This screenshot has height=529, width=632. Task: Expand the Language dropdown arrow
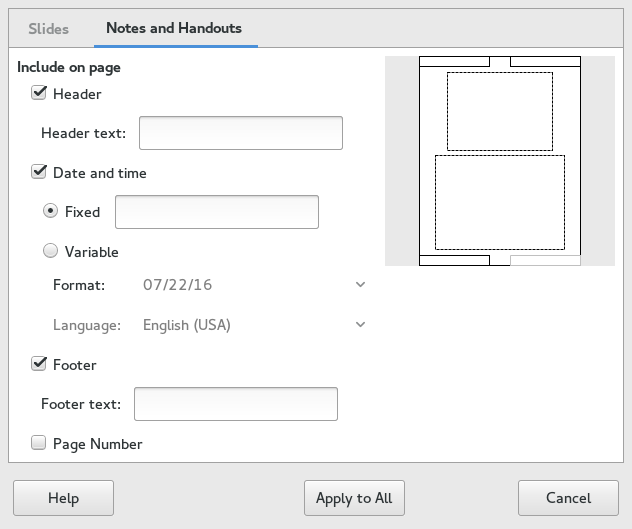point(360,325)
